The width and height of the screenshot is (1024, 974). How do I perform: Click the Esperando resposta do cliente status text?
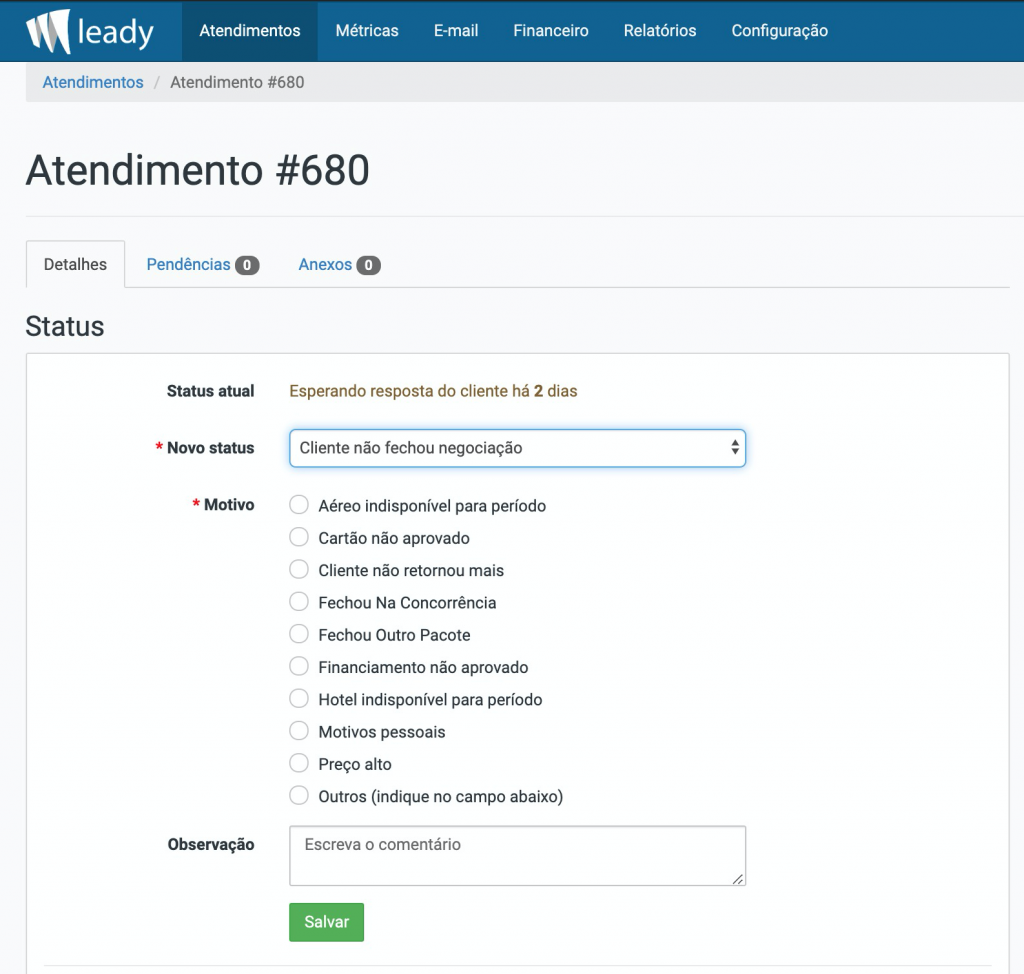pos(433,391)
